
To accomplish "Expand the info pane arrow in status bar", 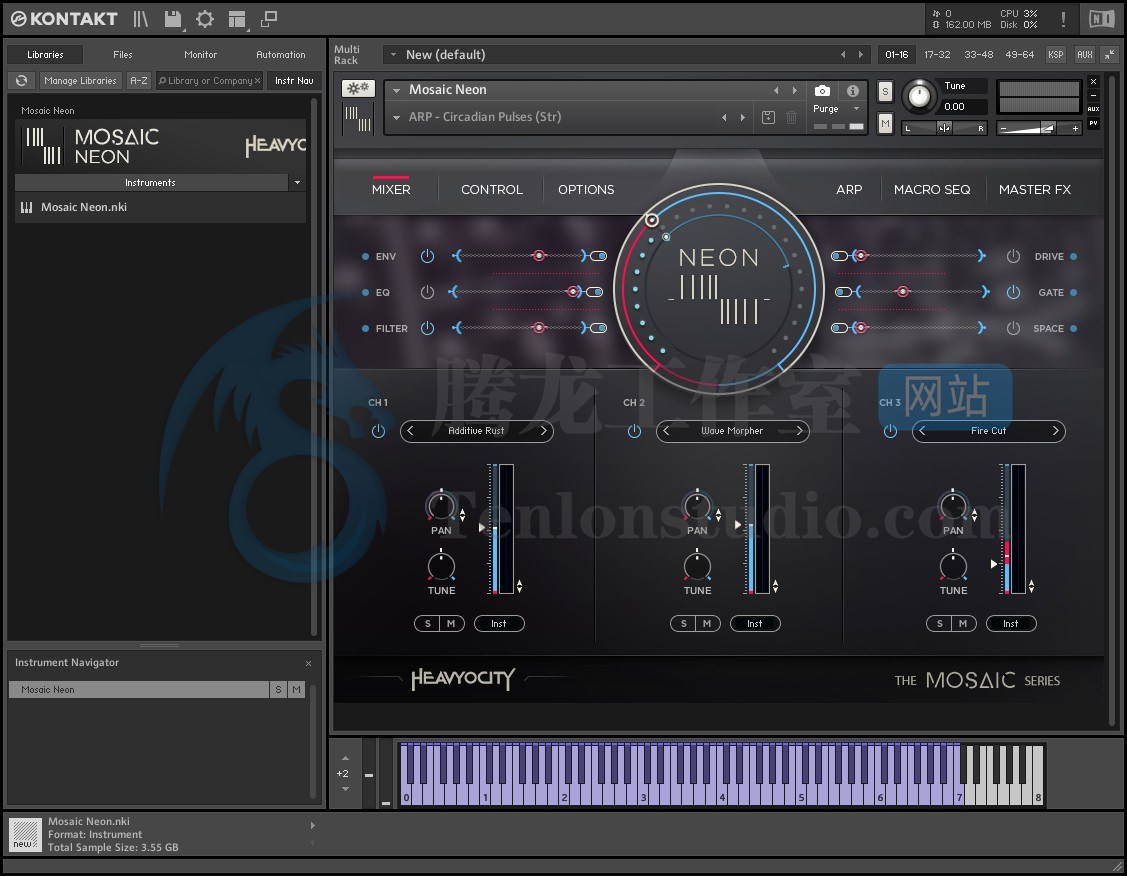I will (x=313, y=826).
